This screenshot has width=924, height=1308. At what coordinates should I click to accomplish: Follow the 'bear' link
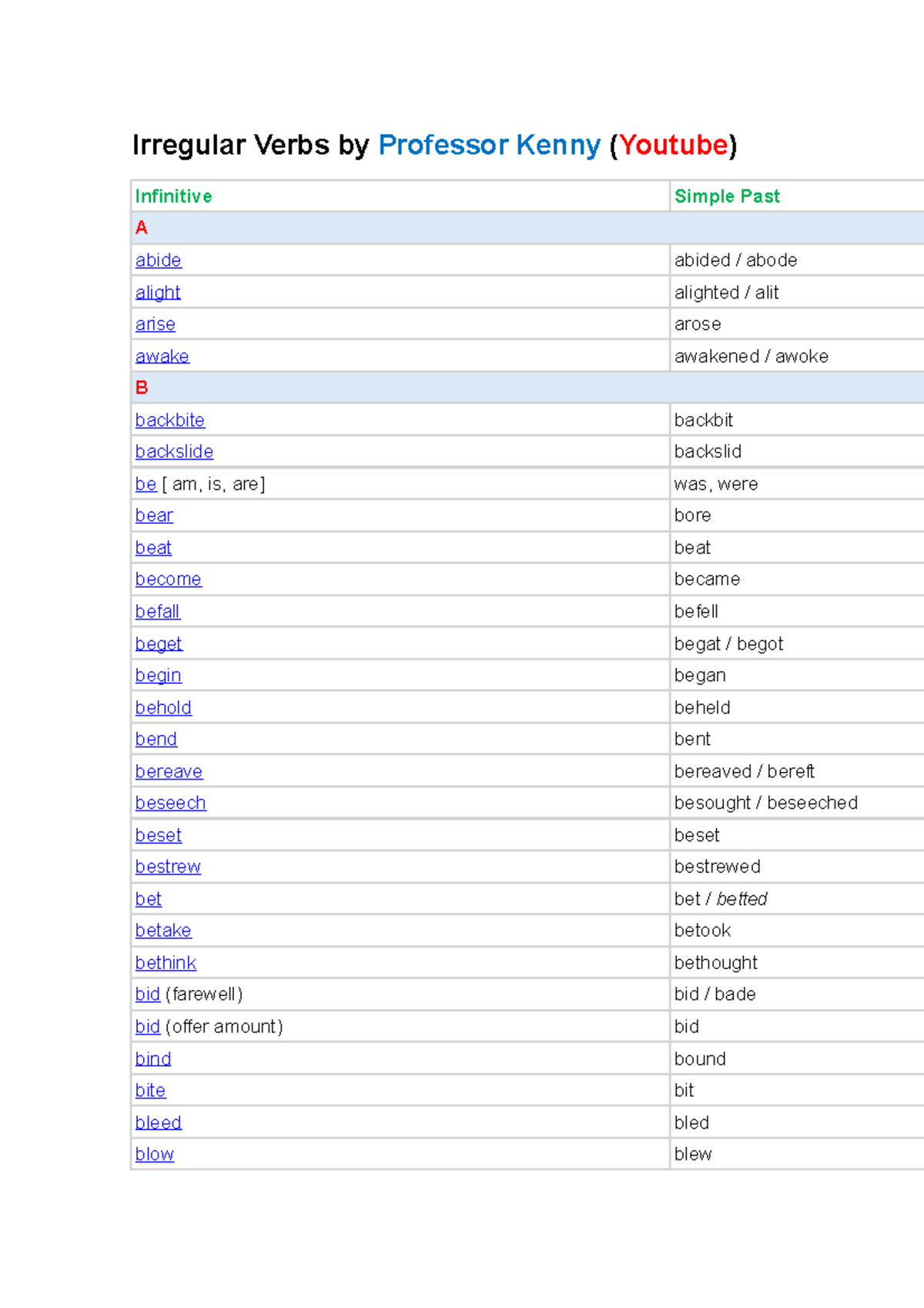coord(154,515)
